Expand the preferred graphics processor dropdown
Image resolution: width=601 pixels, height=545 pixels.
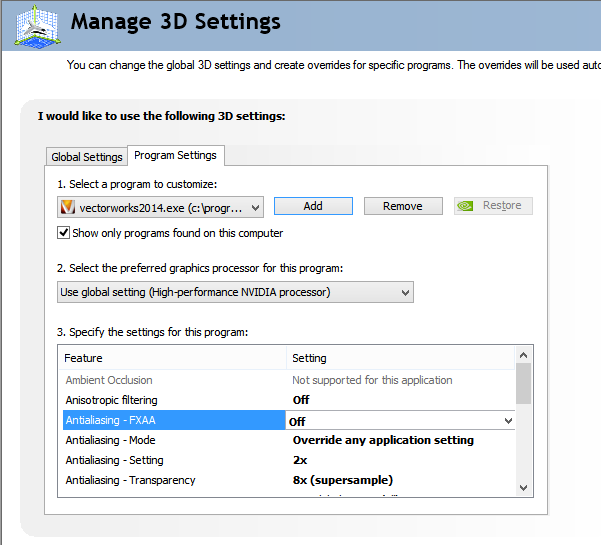coord(405,292)
